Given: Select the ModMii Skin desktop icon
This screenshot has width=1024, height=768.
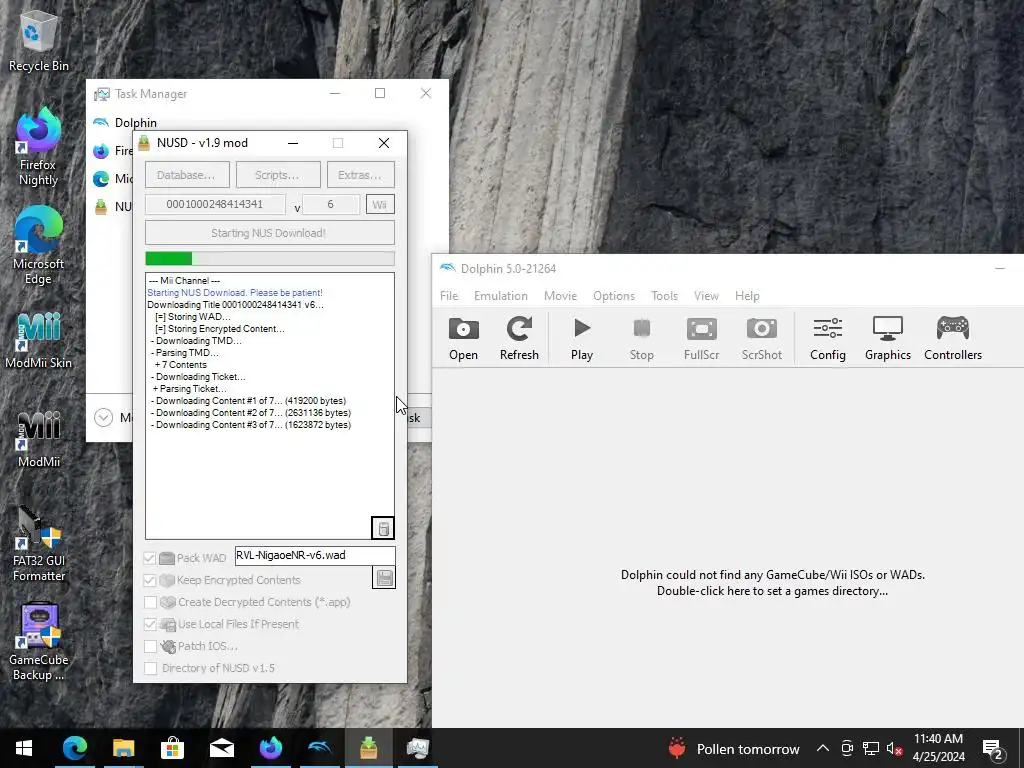Looking at the screenshot, I should 38,342.
